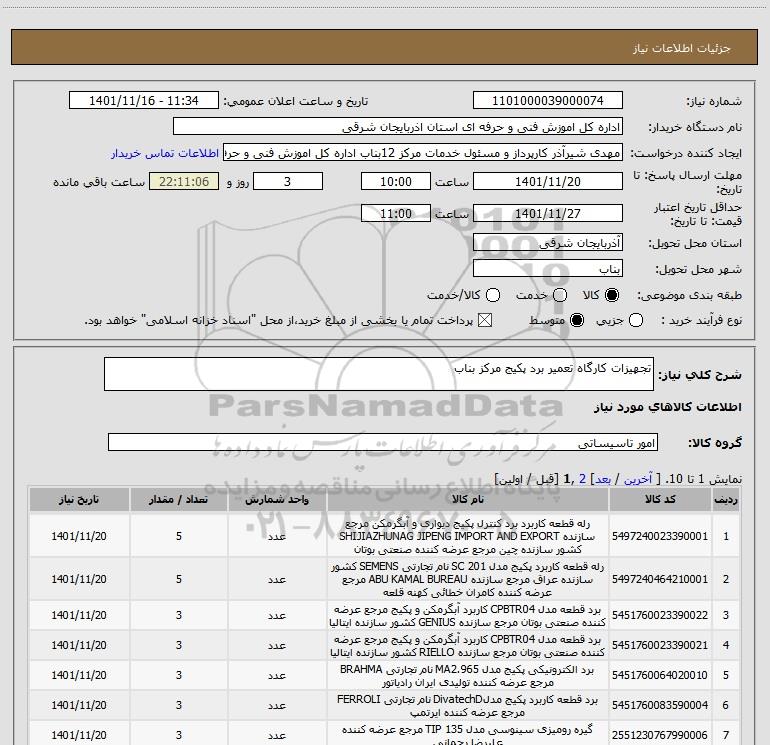The image size is (770, 745).
Task: Select item code 2551230767990006
Action: (x=660, y=735)
